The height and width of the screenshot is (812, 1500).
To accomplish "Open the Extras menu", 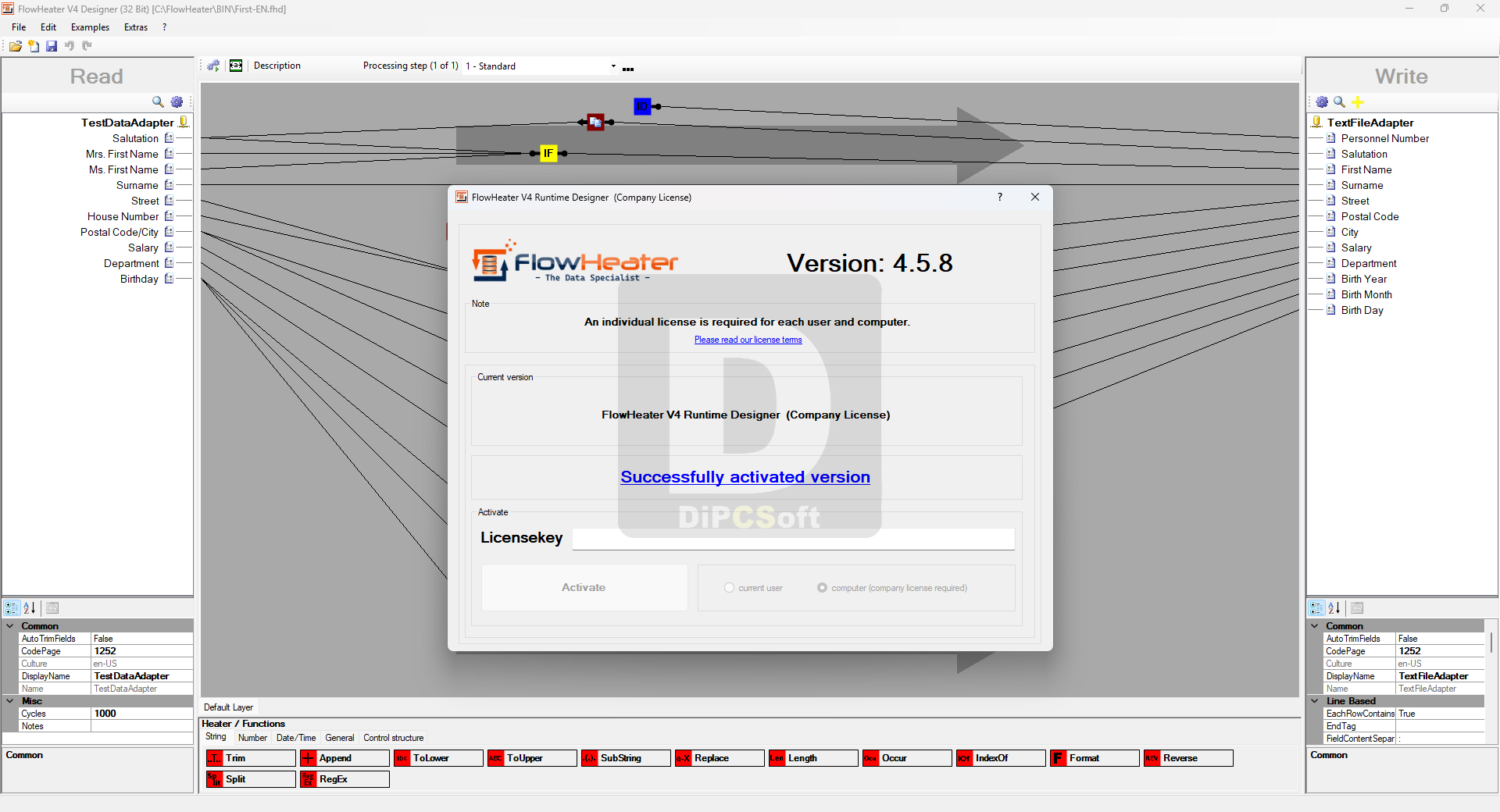I will pos(136,27).
